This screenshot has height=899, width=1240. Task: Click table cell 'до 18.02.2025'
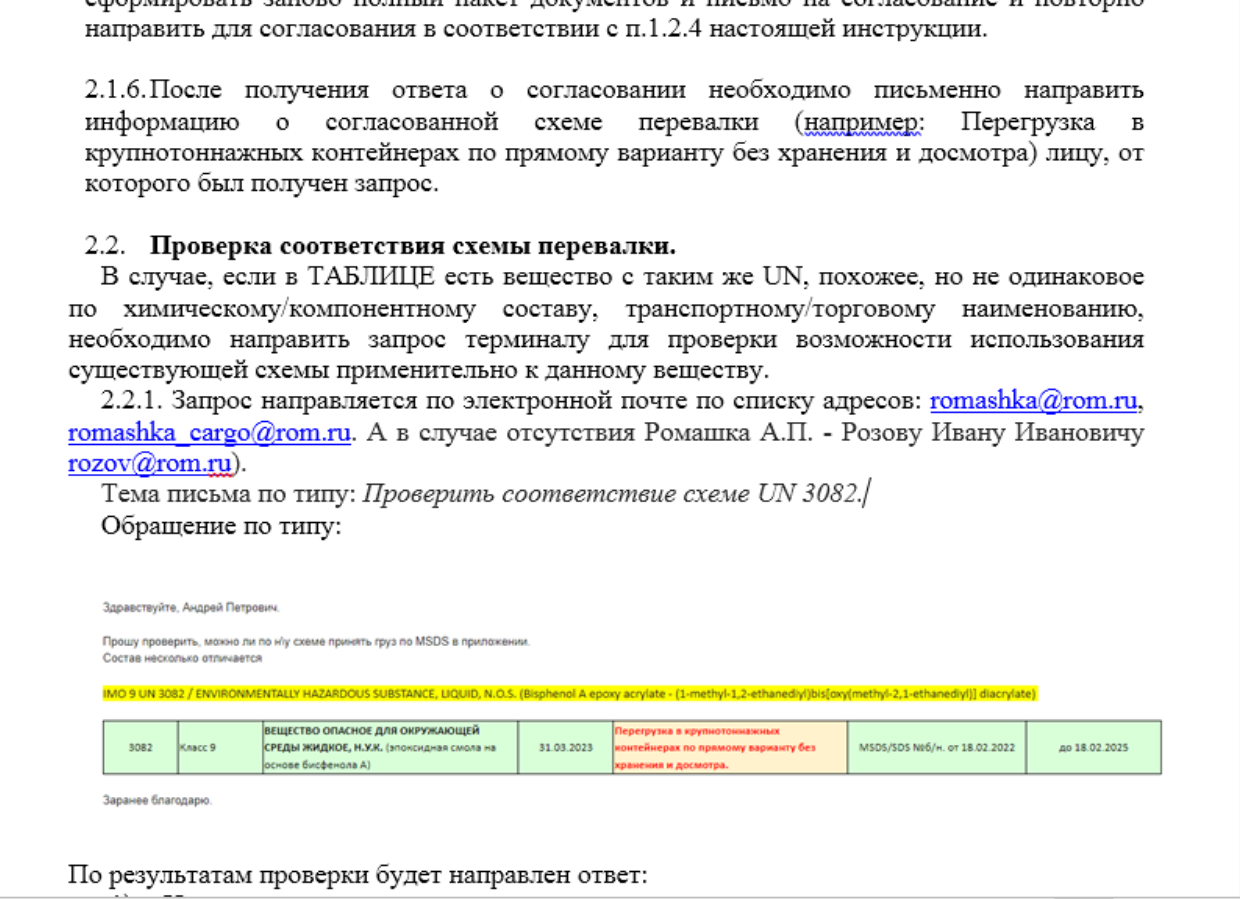pos(1093,747)
